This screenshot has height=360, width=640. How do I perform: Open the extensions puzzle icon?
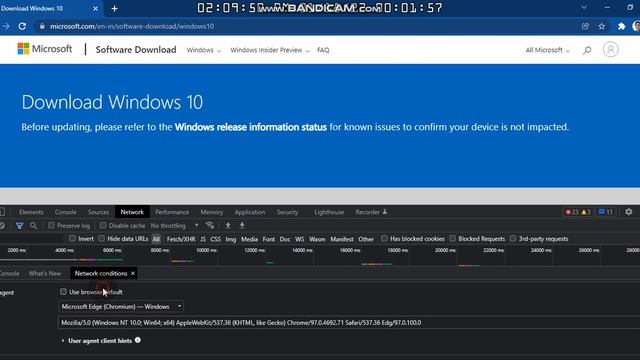click(621, 26)
